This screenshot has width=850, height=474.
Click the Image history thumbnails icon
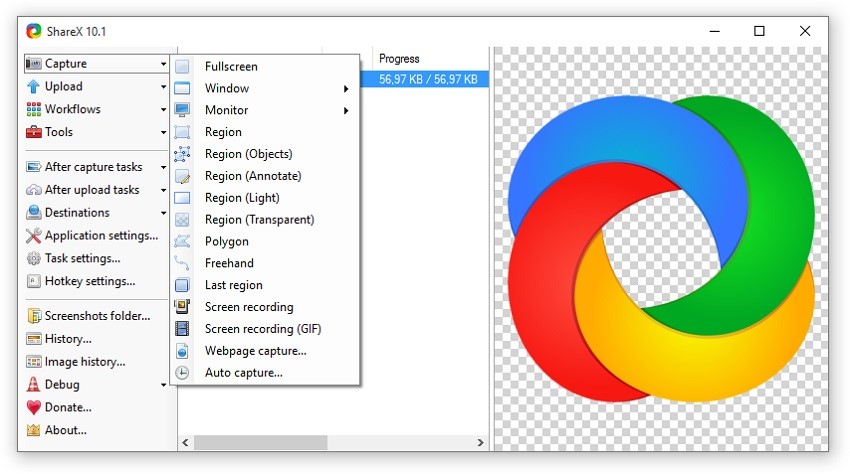(34, 362)
